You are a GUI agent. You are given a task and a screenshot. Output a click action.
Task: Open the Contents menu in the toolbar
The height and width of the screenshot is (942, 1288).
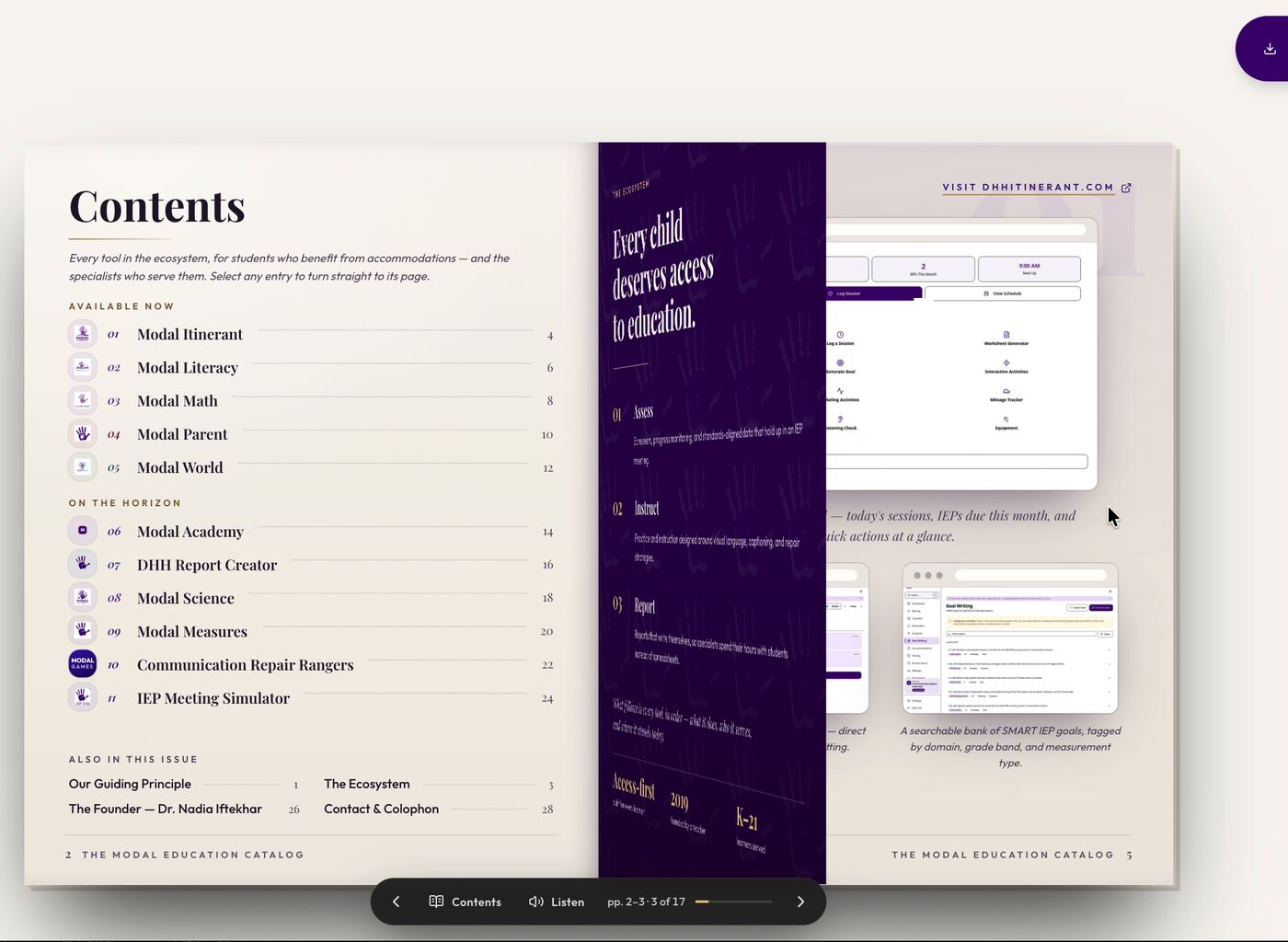pyautogui.click(x=466, y=902)
